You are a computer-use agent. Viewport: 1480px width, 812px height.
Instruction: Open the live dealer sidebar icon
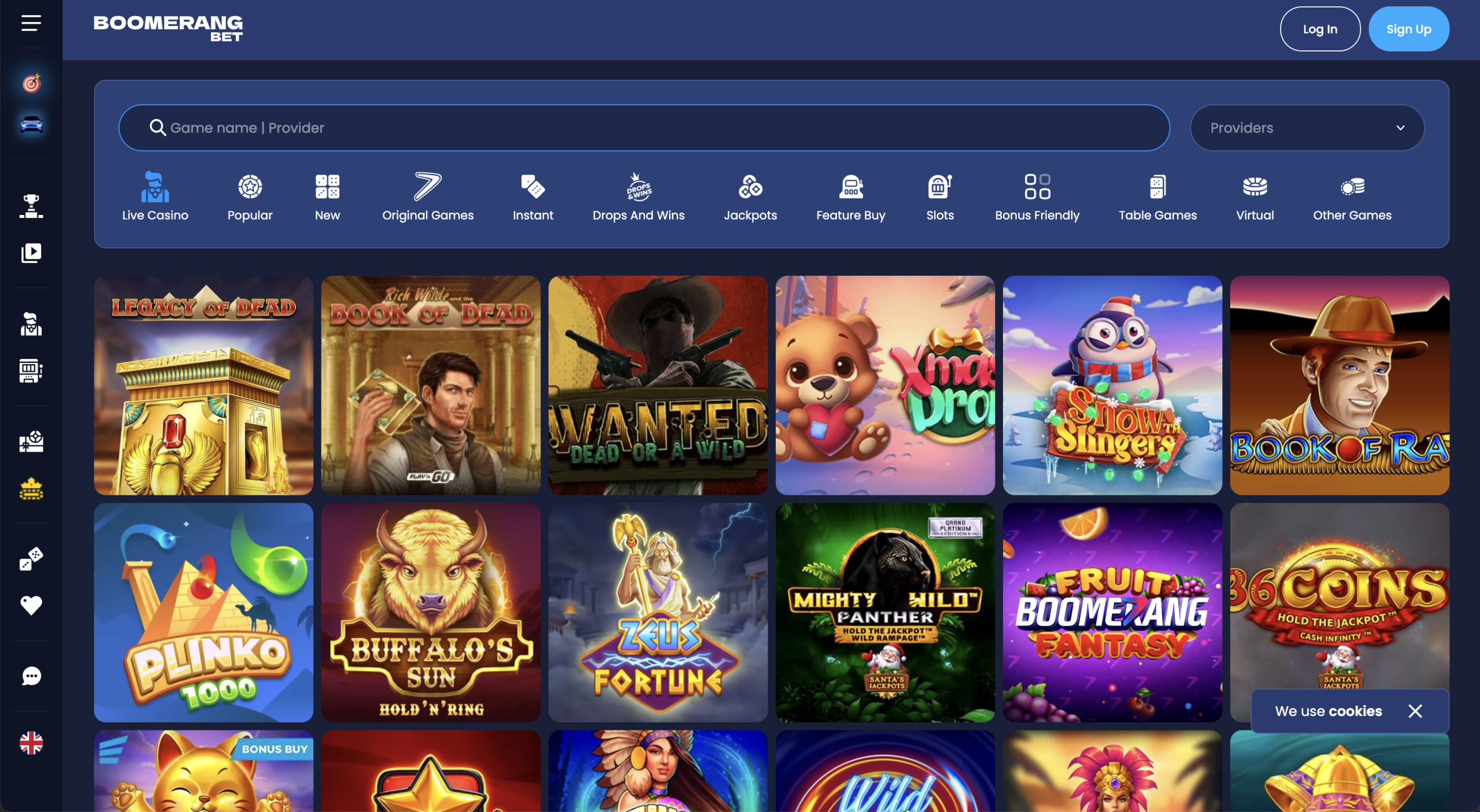[31, 324]
